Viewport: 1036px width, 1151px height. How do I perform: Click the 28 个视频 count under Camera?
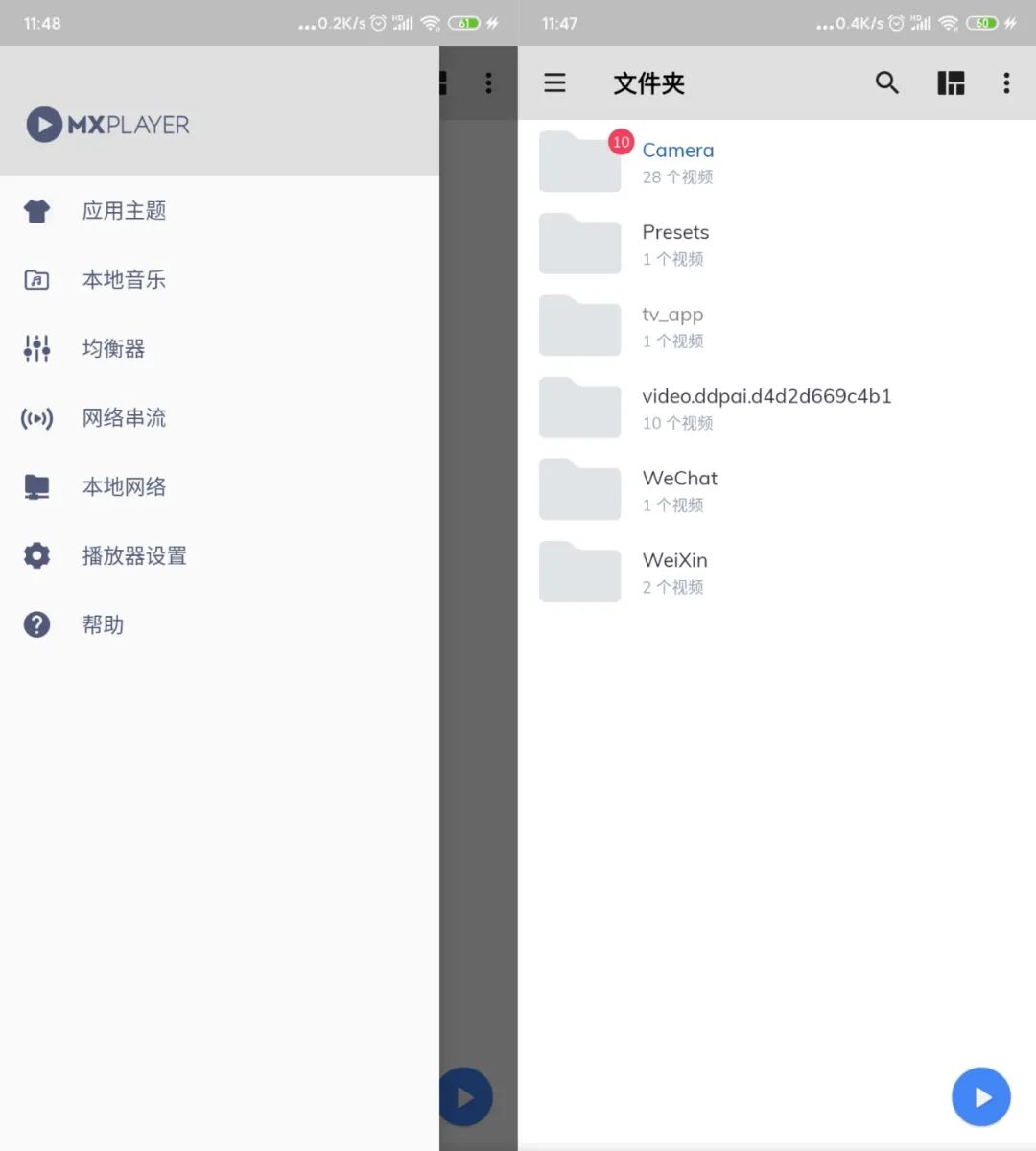[x=677, y=177]
